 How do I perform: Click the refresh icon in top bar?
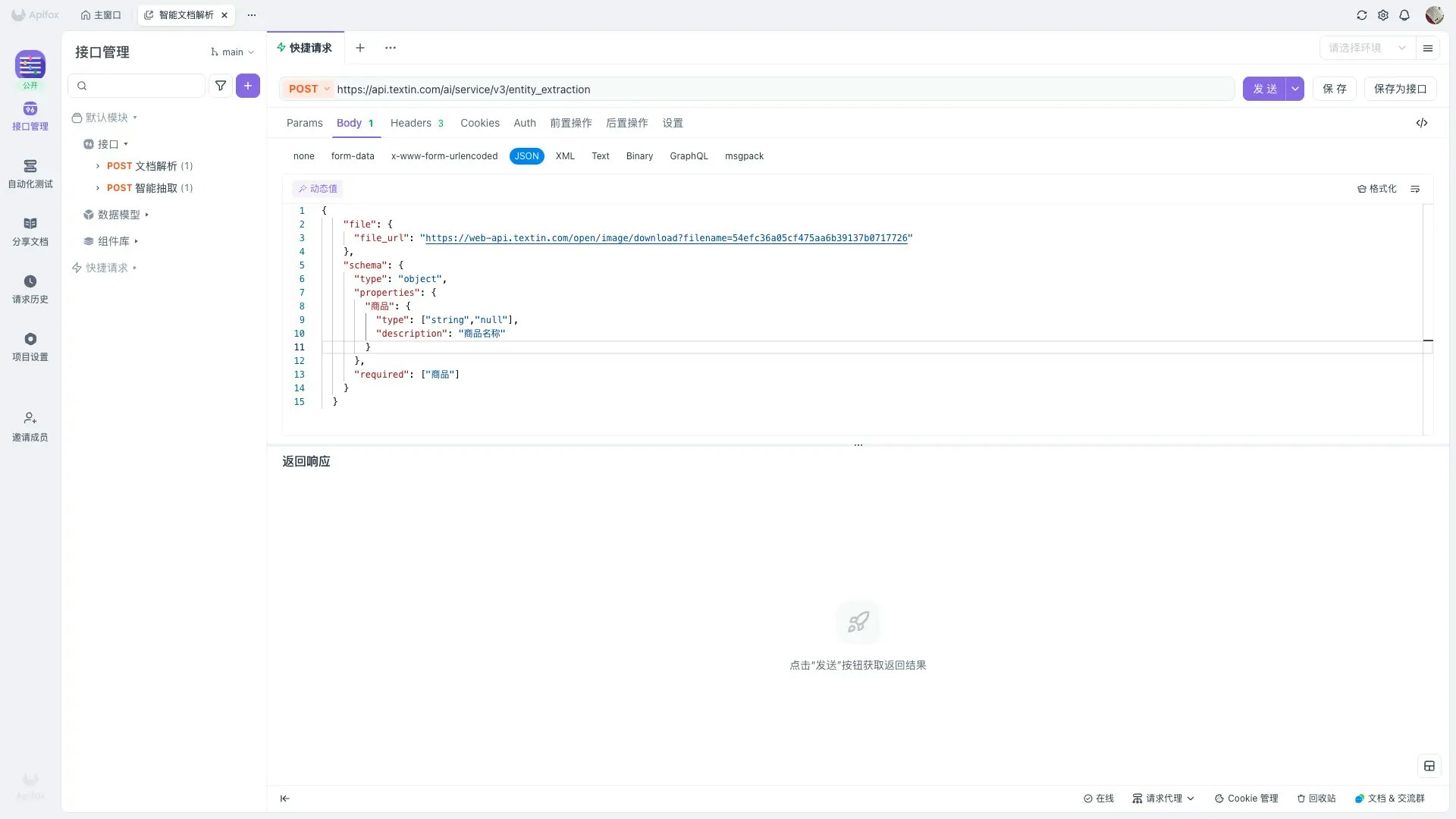click(1362, 15)
